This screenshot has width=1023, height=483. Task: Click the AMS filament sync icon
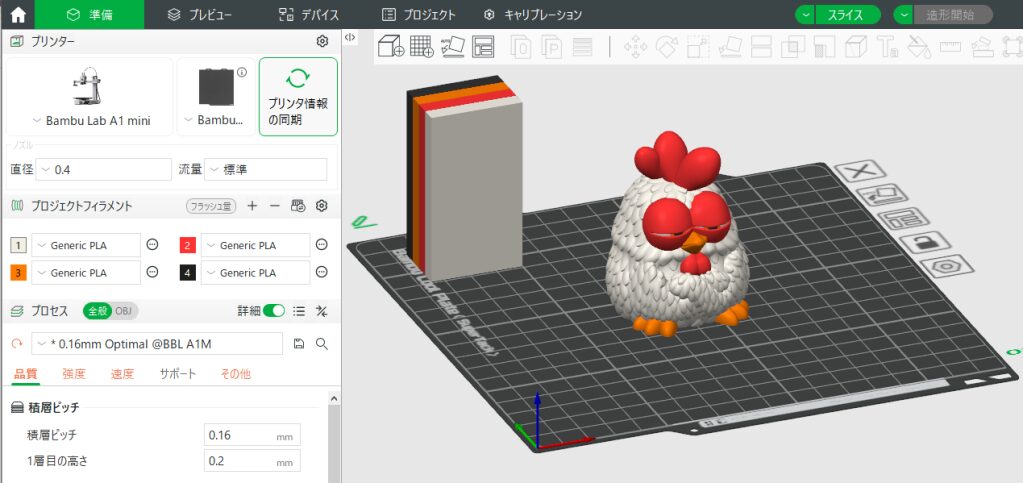(298, 206)
